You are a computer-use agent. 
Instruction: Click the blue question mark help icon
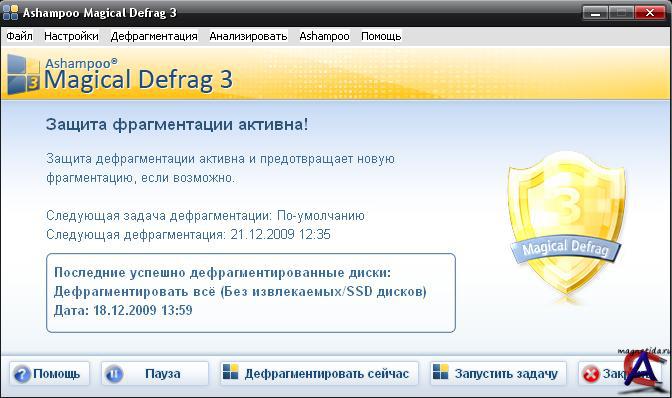(x=22, y=374)
